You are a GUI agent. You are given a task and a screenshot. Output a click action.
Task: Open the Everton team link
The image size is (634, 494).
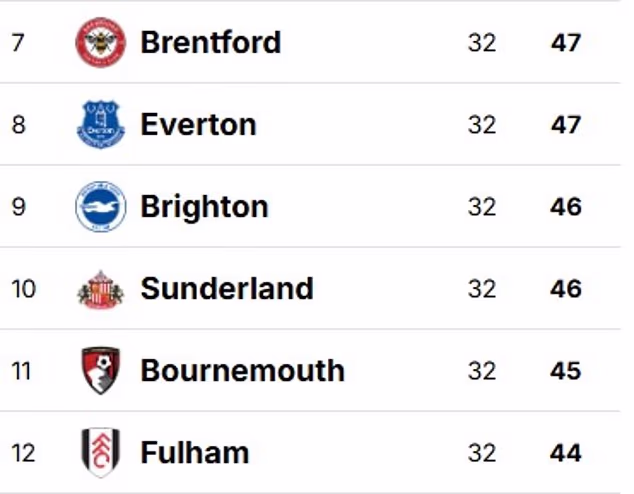198,125
